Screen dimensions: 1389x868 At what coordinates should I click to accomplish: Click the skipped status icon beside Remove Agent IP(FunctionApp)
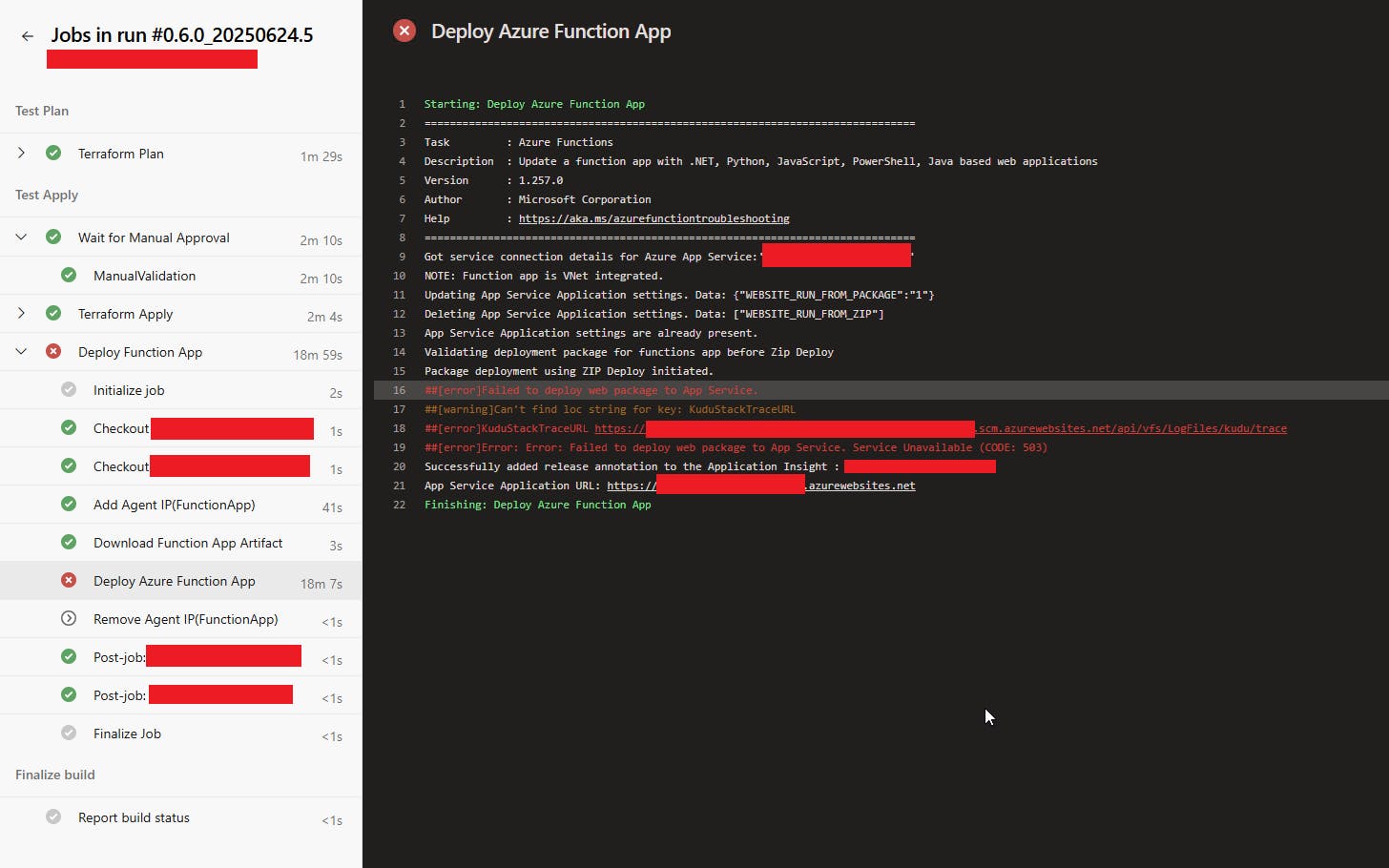(69, 618)
